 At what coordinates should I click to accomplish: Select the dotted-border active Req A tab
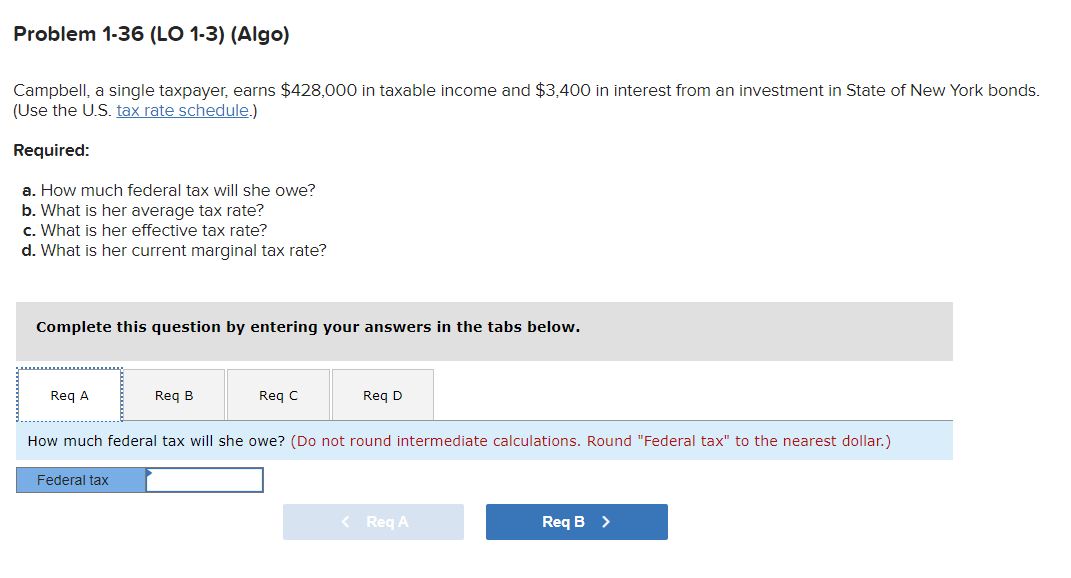(69, 394)
